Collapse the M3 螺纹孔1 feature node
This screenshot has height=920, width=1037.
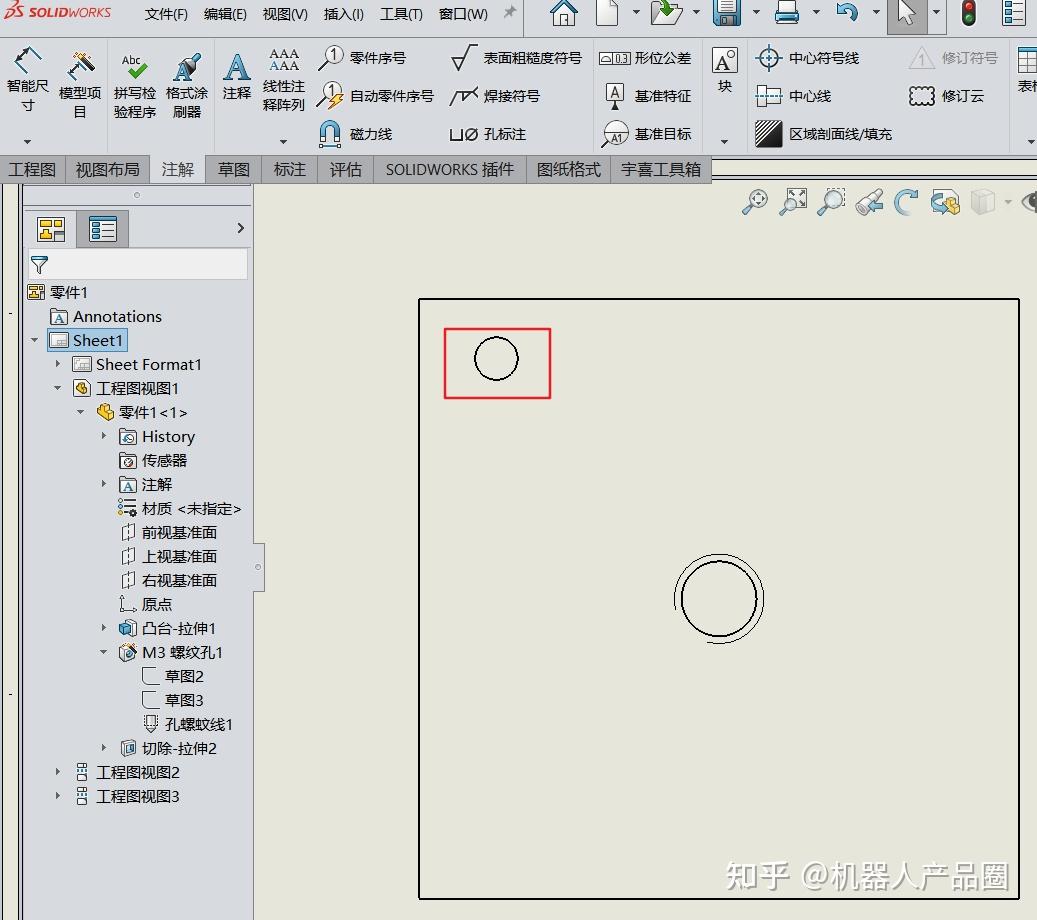[x=104, y=652]
